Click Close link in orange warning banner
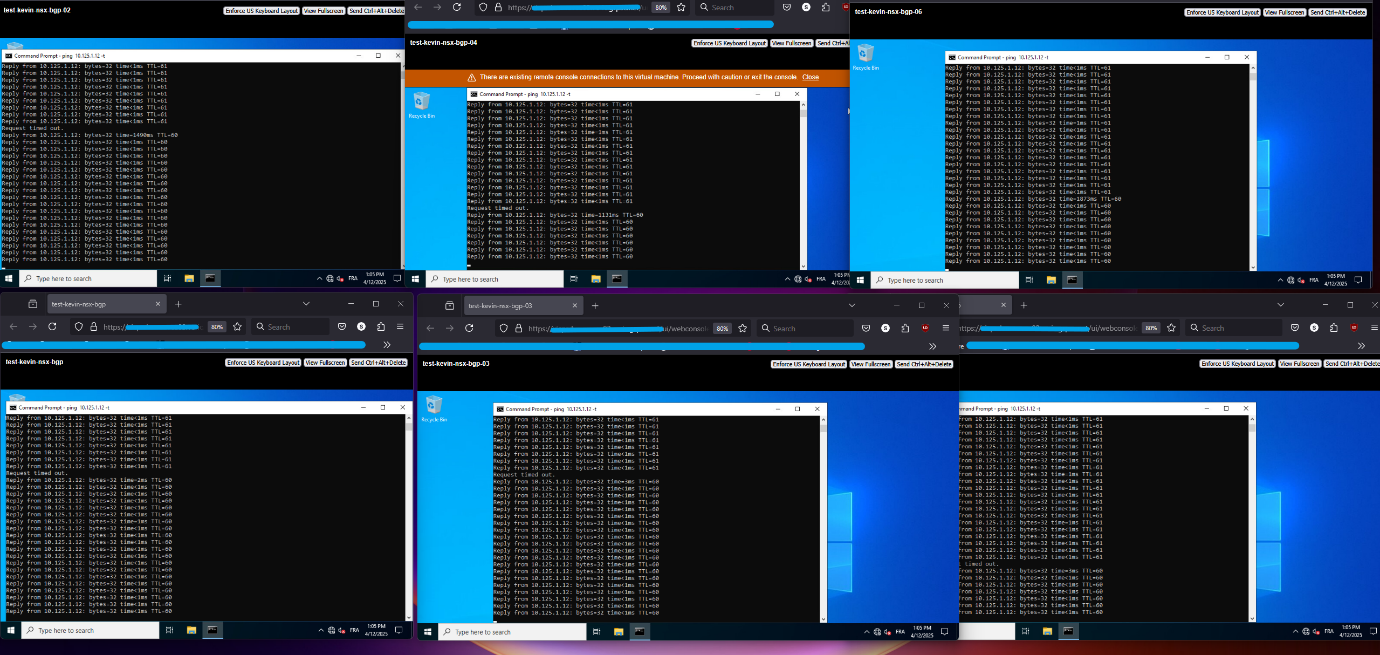 click(x=810, y=77)
